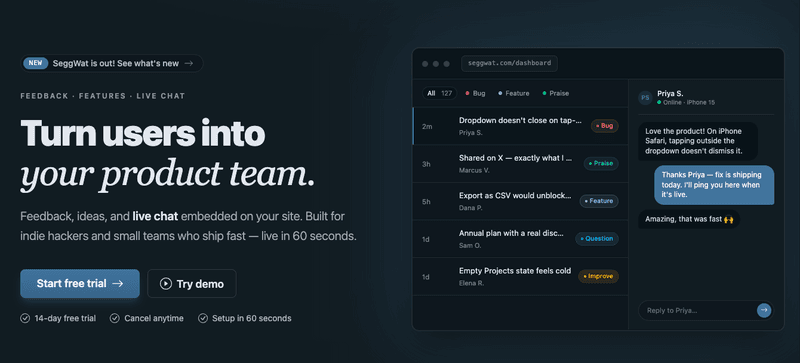800x363 pixels.
Task: Click the checkmark icon beside Cancel anytime
Action: (115, 319)
